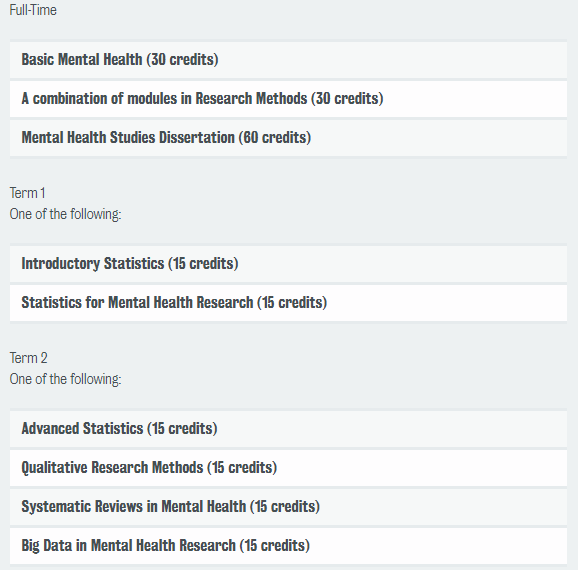
Task: Open the Research Methods combination module row
Action: point(288,99)
